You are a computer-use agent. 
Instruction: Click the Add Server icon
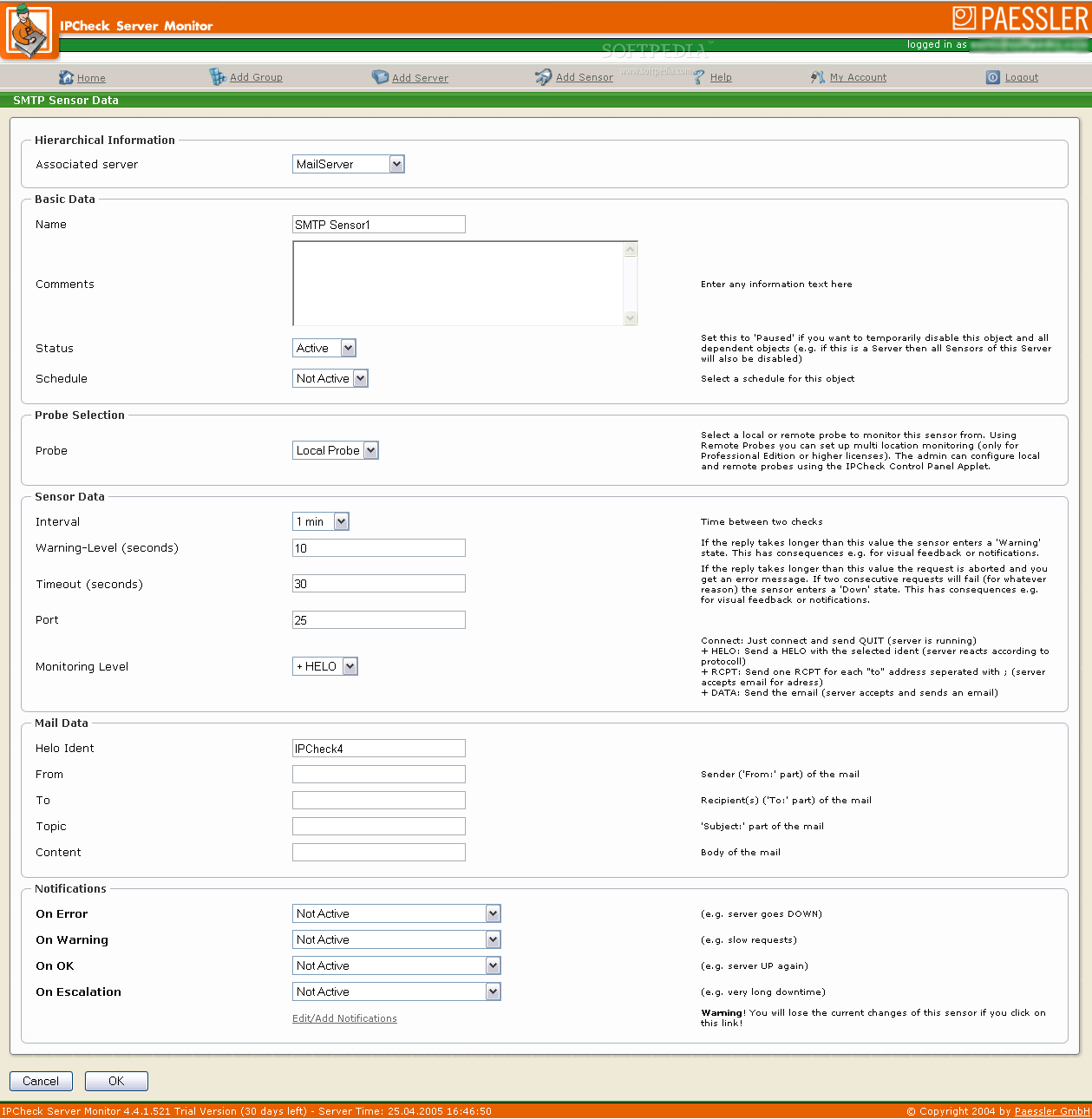(380, 77)
